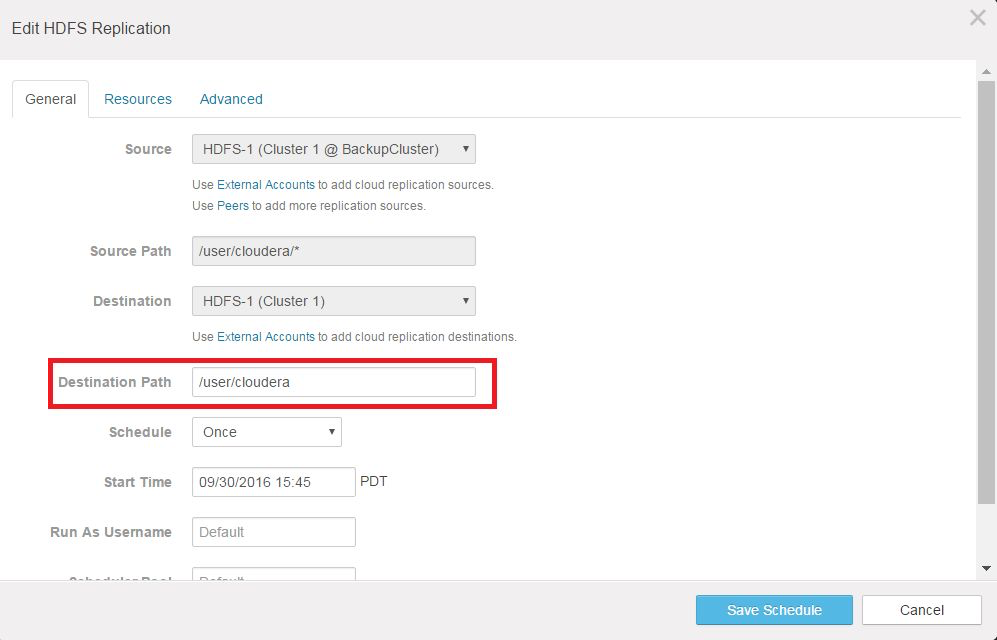The width and height of the screenshot is (997, 640).
Task: Open External Accounts link for replication sources
Action: [266, 185]
